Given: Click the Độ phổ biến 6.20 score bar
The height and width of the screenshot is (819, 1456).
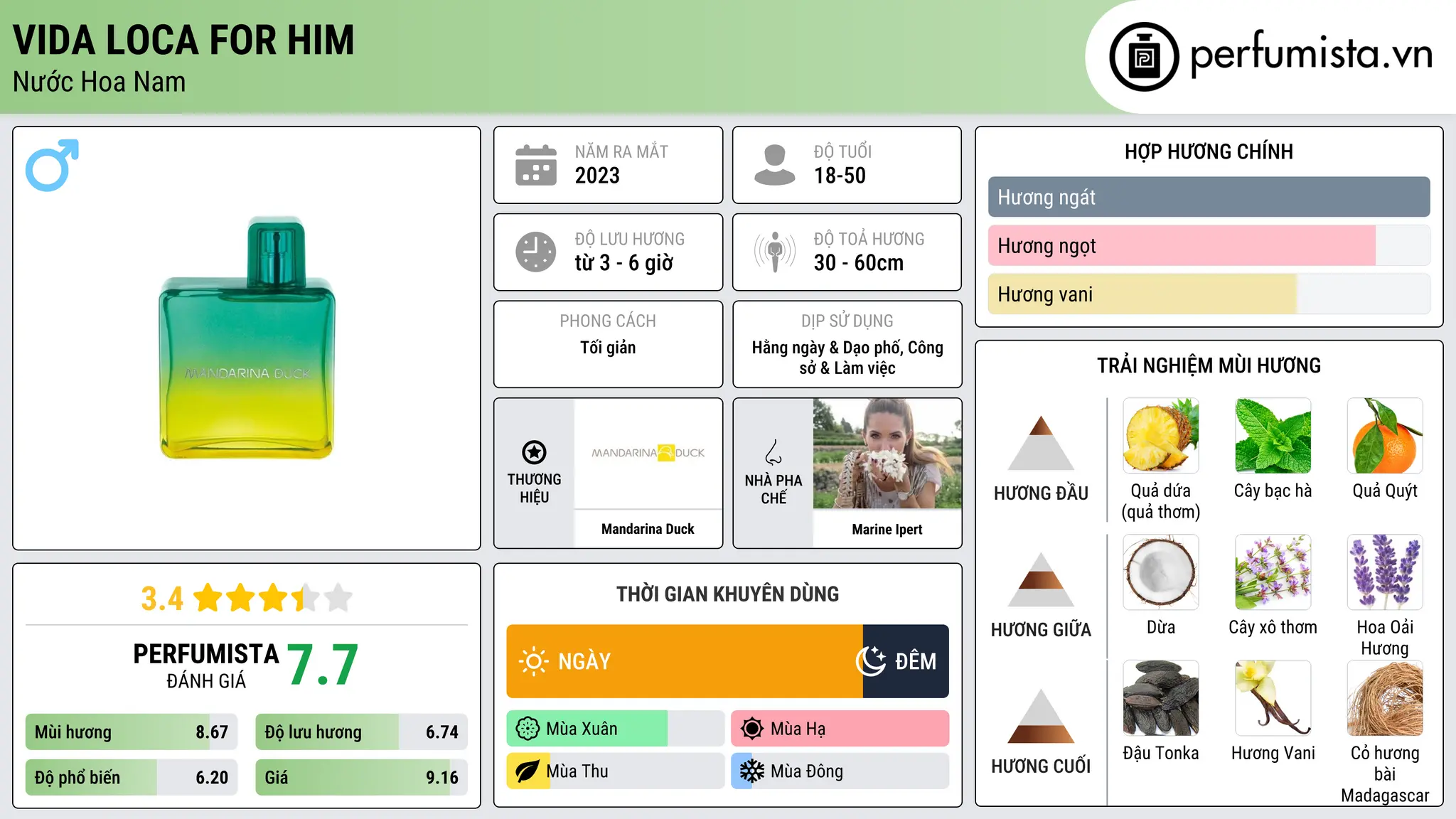Looking at the screenshot, I should pyautogui.click(x=132, y=777).
